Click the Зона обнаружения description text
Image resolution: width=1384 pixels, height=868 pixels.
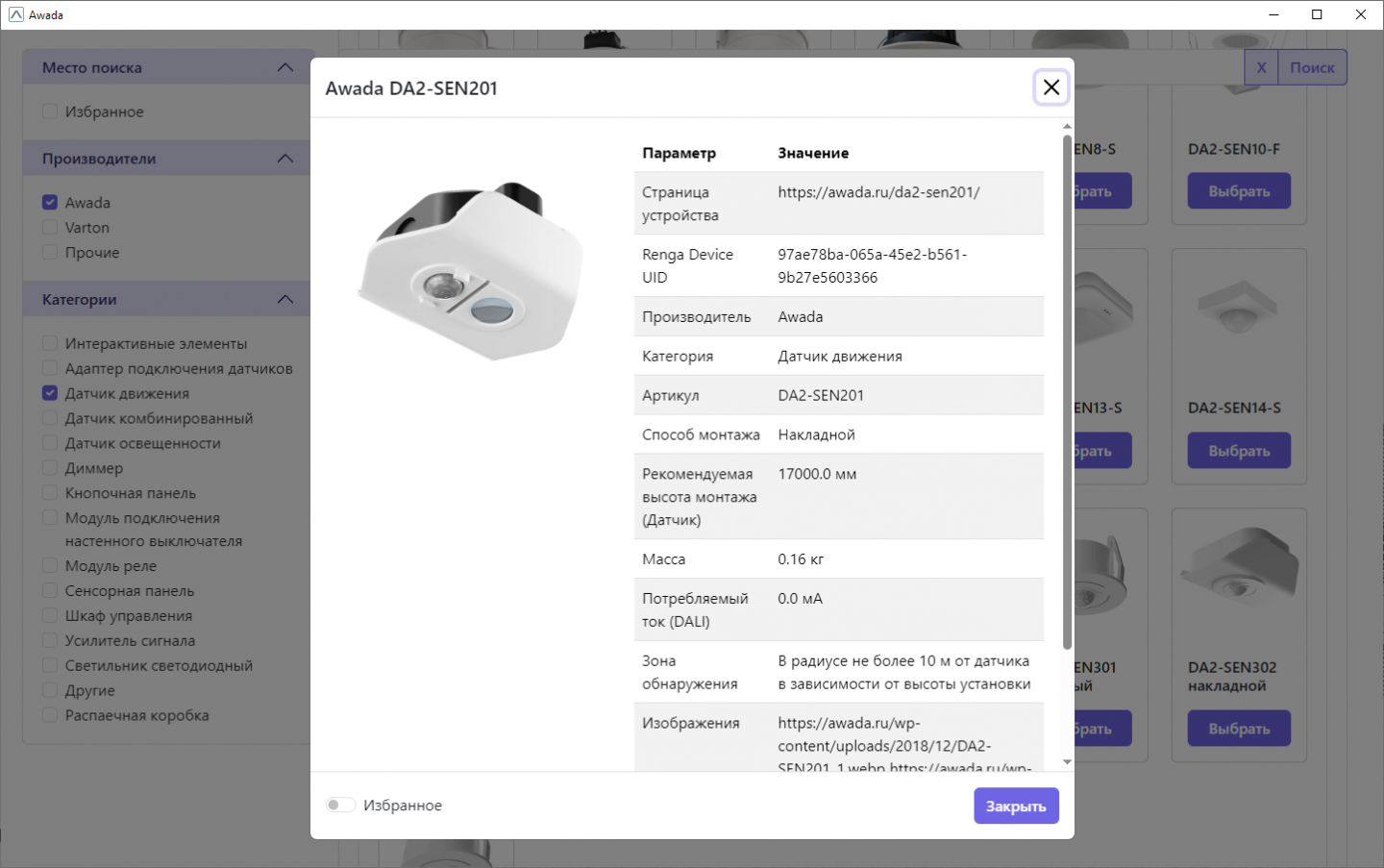(x=904, y=672)
